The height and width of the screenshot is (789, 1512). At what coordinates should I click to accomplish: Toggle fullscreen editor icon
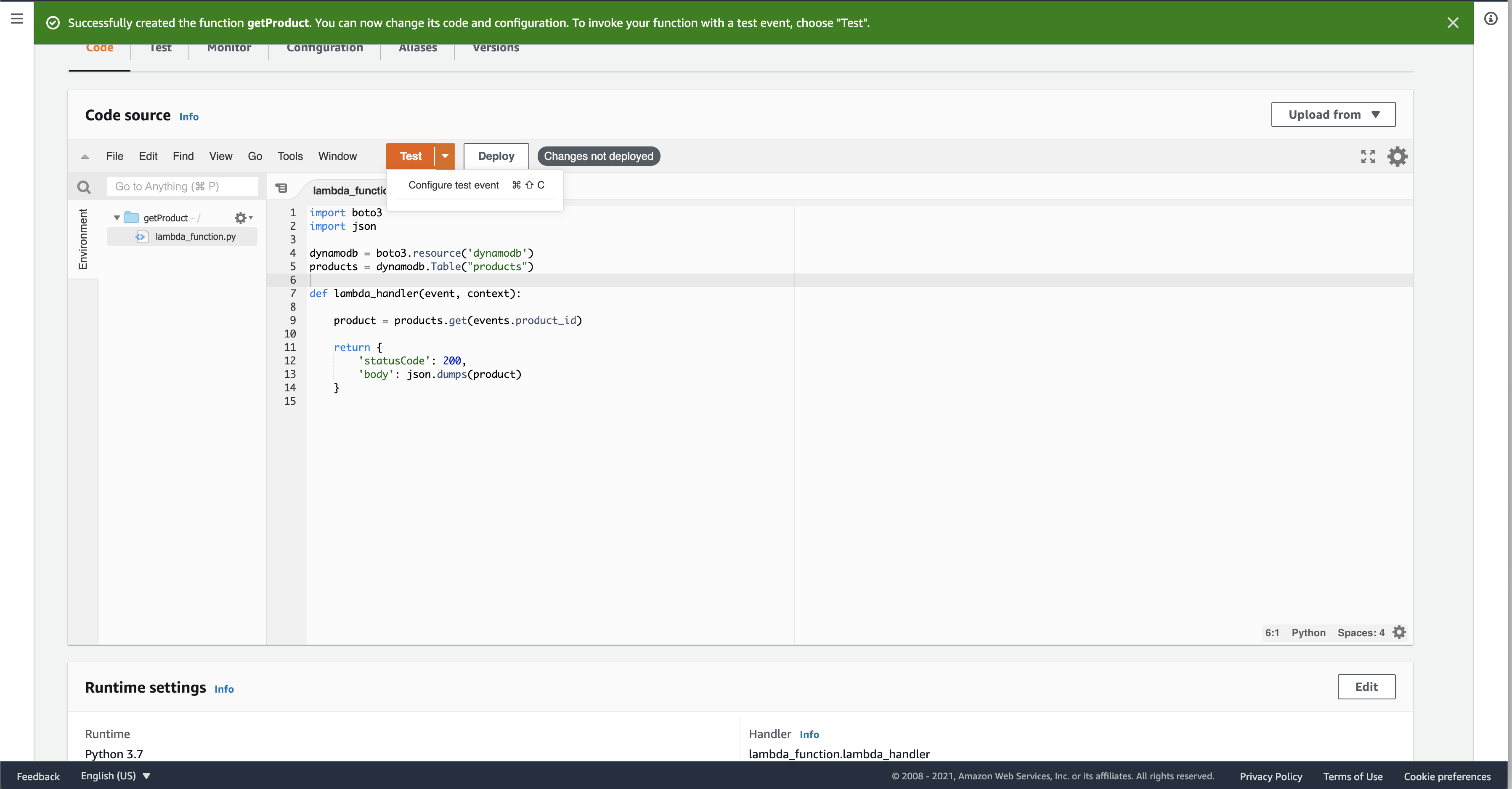(x=1368, y=157)
